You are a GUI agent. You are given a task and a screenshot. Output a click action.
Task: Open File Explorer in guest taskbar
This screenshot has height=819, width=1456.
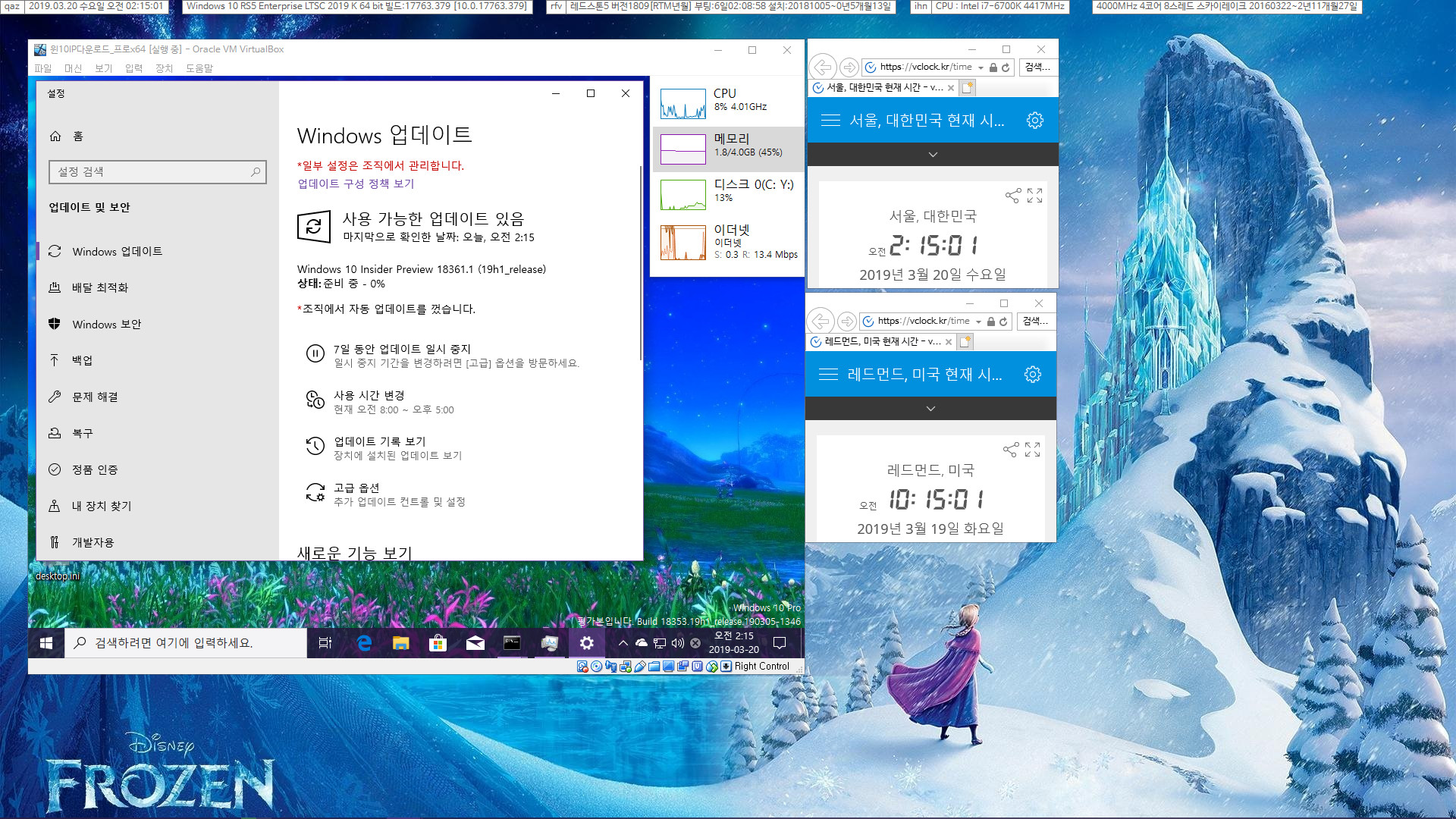point(401,643)
